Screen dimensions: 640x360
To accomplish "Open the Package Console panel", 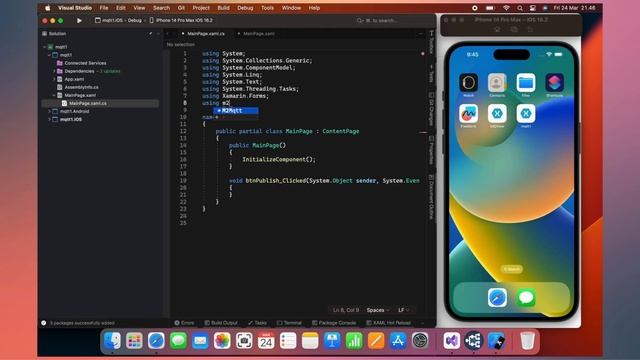I will pyautogui.click(x=334, y=323).
